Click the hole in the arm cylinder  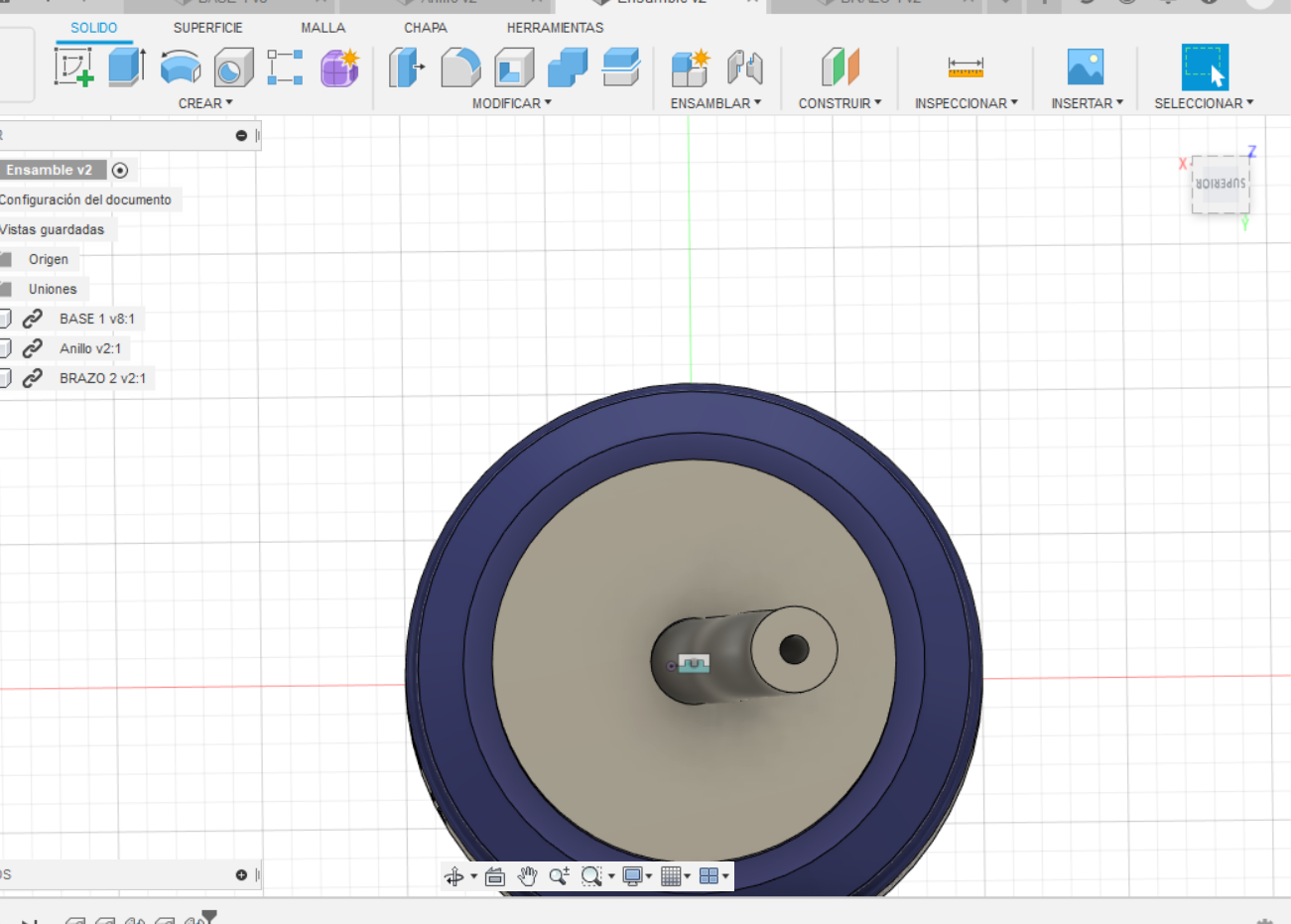(x=794, y=649)
